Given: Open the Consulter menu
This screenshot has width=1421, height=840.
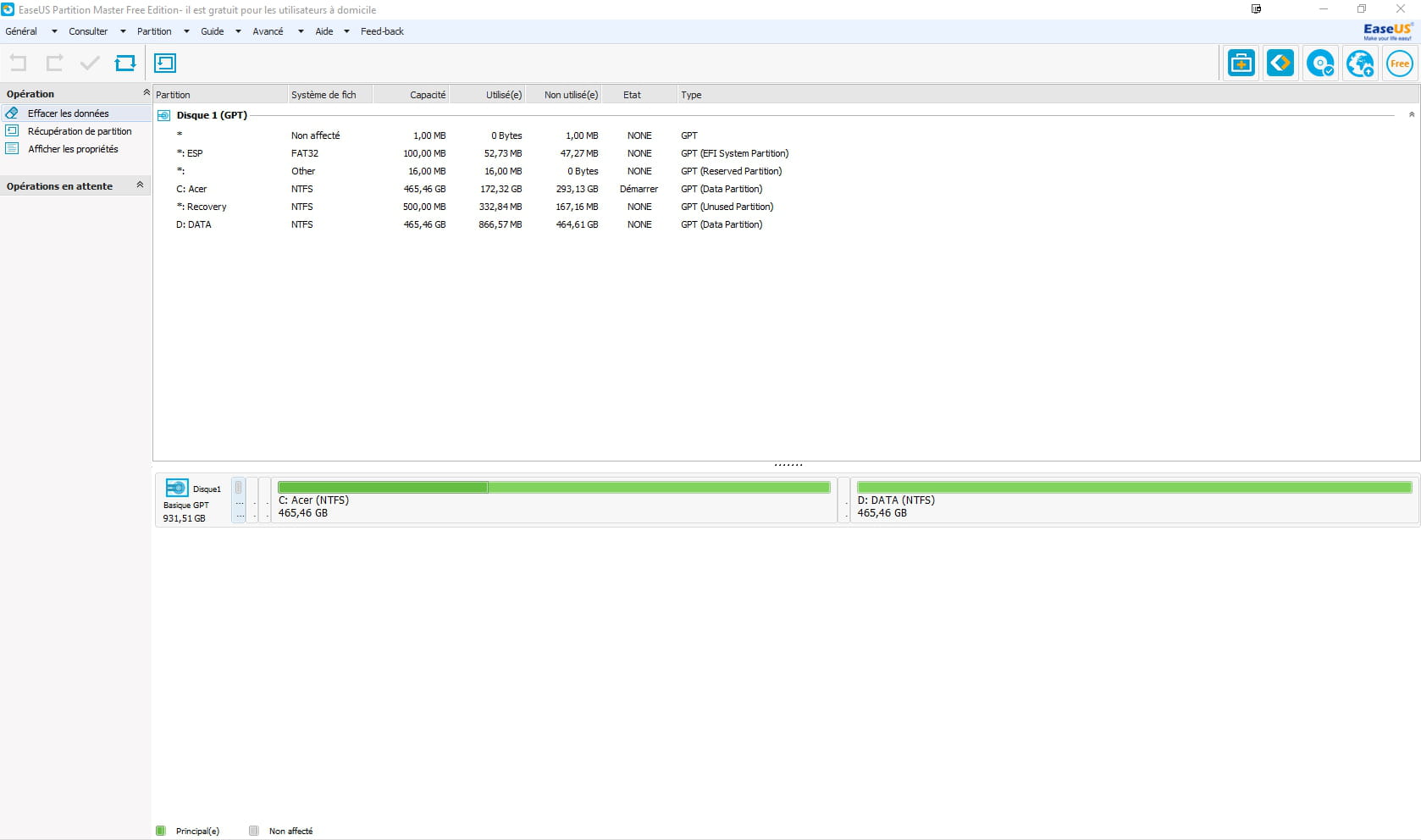Looking at the screenshot, I should click(x=88, y=31).
